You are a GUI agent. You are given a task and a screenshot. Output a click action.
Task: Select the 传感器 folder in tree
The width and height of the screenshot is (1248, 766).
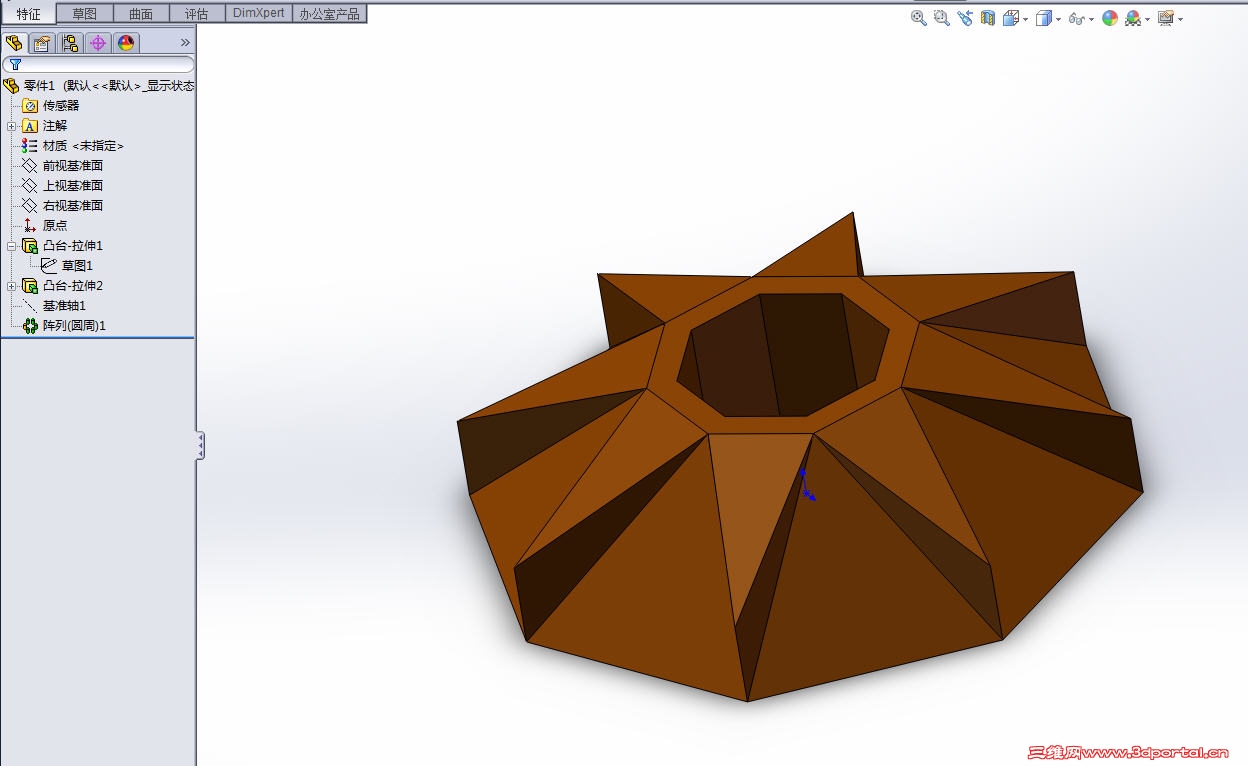pyautogui.click(x=60, y=106)
